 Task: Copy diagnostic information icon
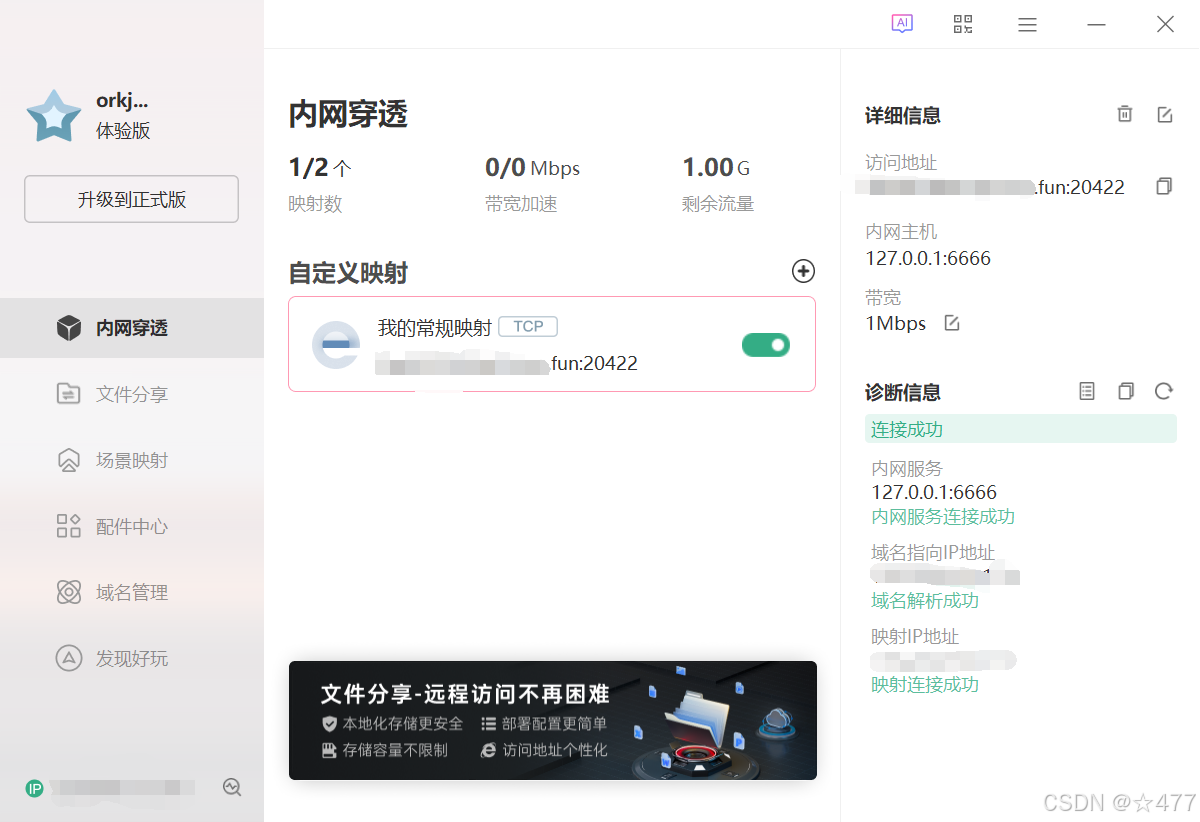[1125, 391]
